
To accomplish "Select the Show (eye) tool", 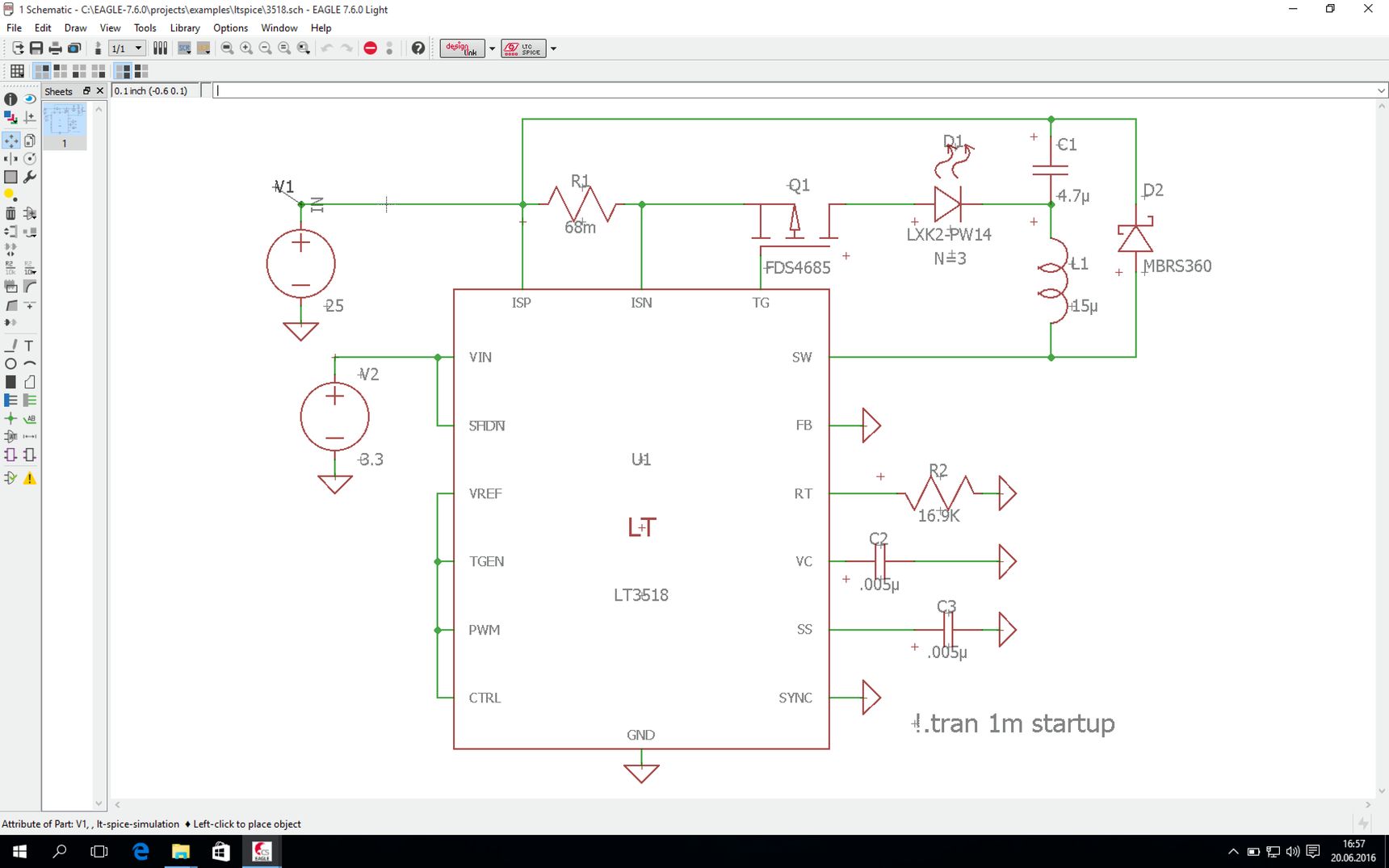I will 30,99.
